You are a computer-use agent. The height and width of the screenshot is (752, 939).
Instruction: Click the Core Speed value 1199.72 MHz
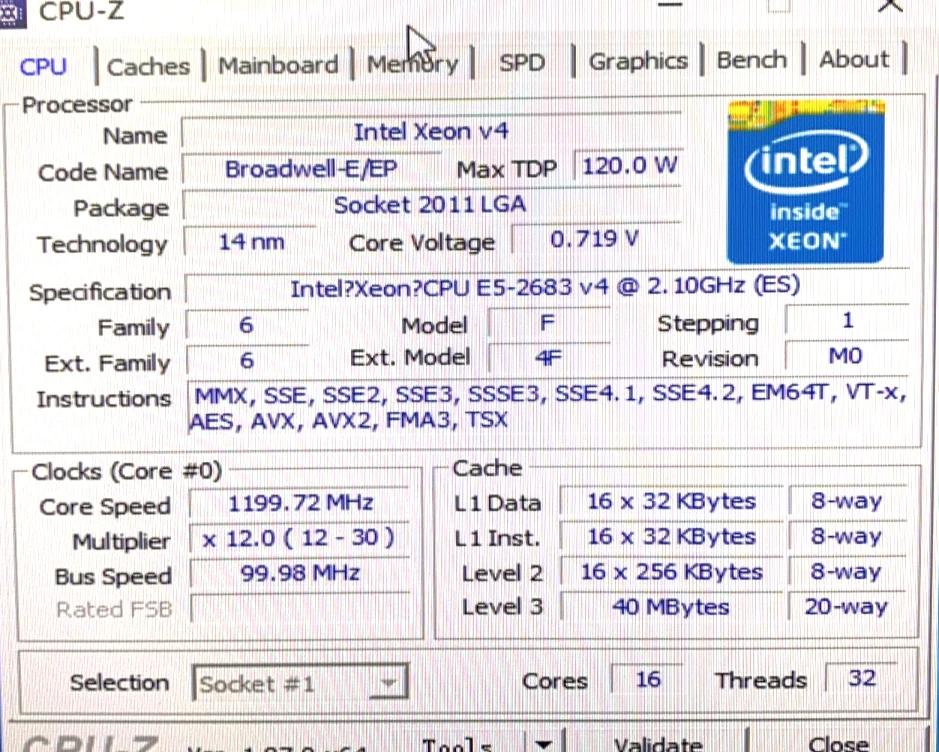(x=300, y=503)
